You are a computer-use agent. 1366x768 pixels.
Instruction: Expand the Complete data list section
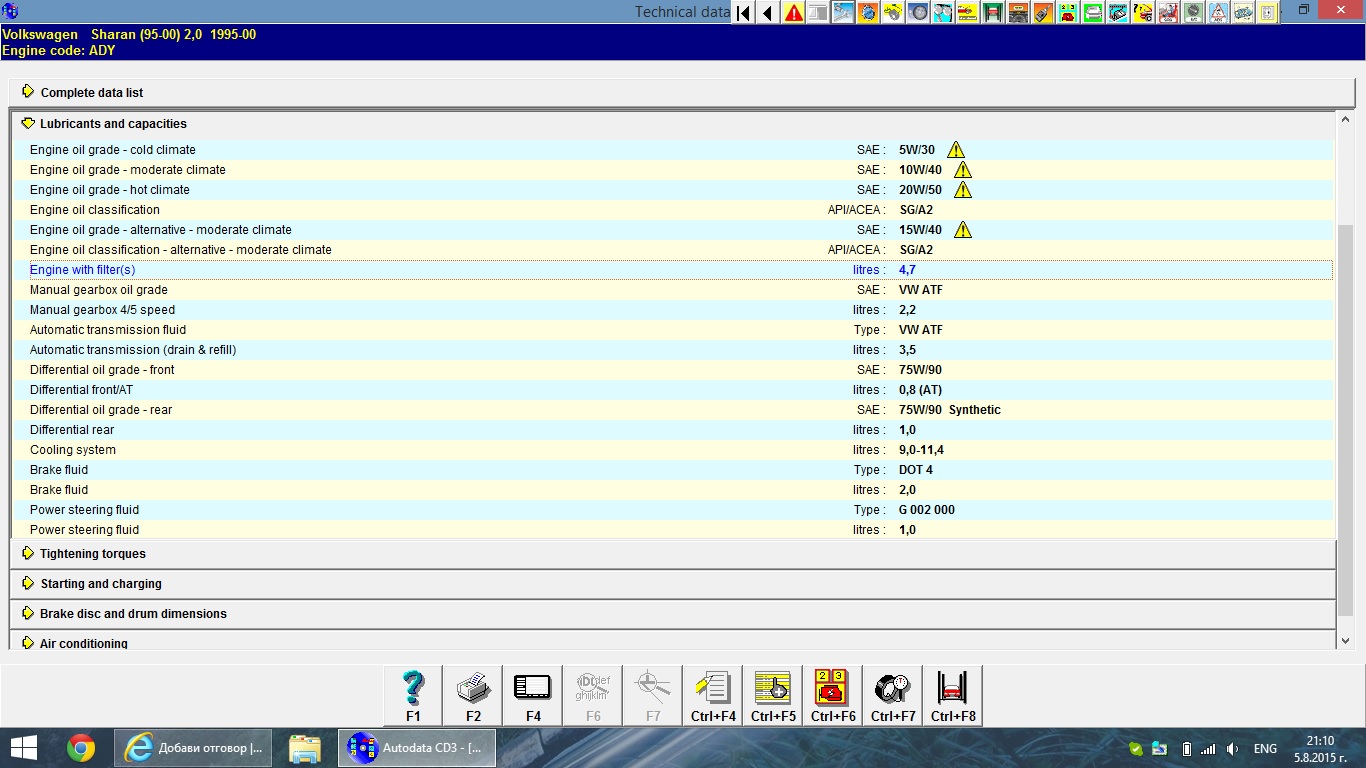(91, 93)
